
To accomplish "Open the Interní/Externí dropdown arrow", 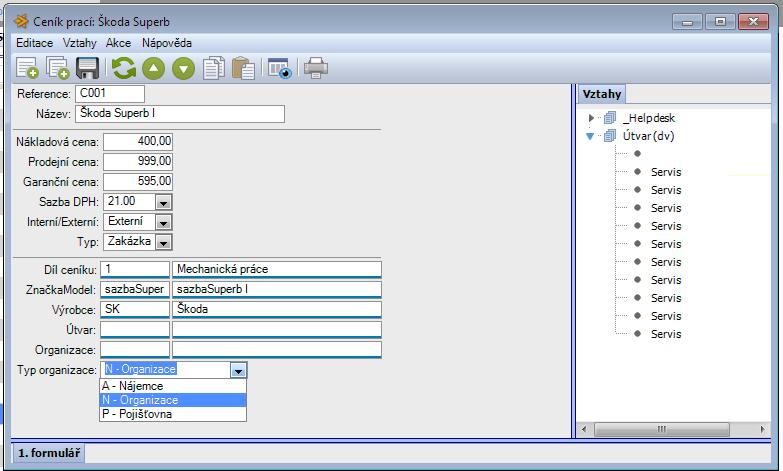I will [x=163, y=222].
